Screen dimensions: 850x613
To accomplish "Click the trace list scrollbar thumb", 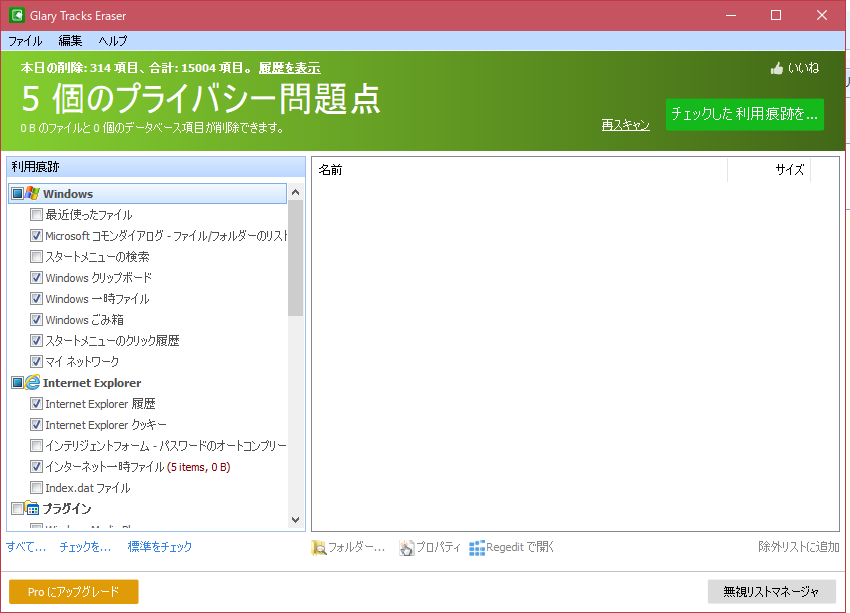I will [295, 257].
